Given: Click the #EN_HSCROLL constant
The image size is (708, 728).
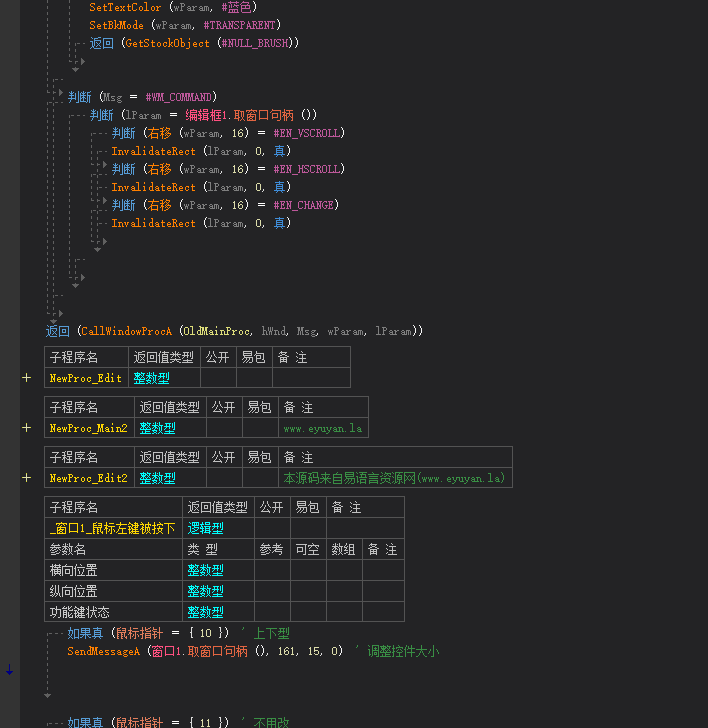Looking at the screenshot, I should coord(306,169).
